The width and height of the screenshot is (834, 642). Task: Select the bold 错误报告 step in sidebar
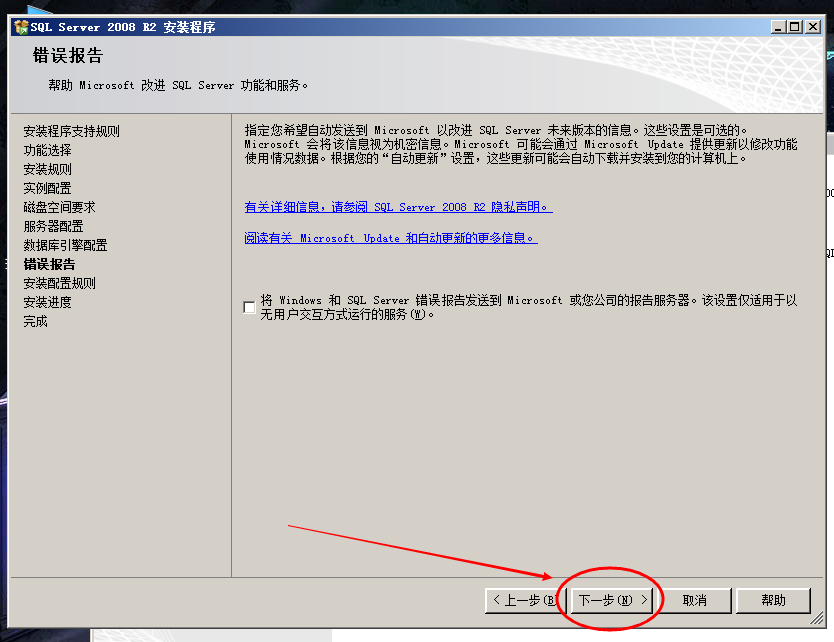point(49,264)
